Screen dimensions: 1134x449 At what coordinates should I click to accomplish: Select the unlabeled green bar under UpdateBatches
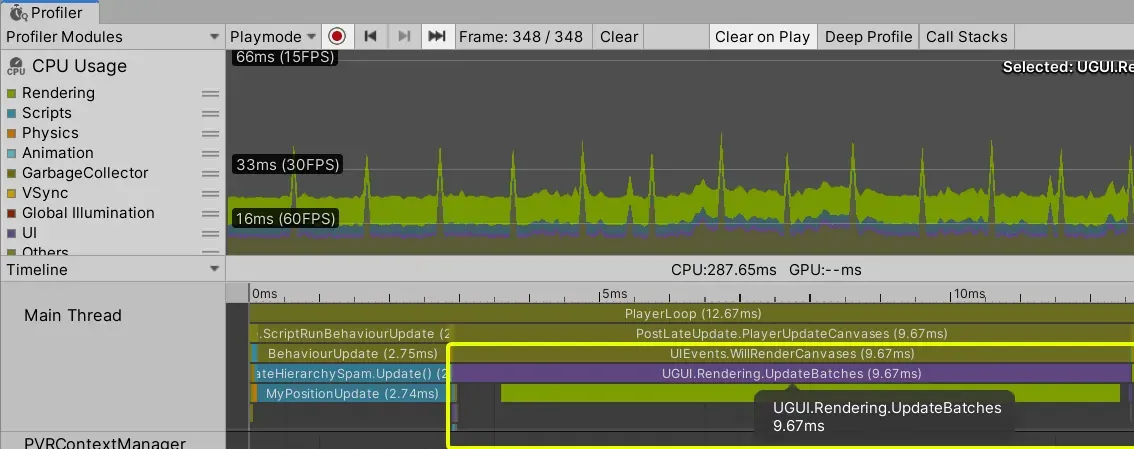810,393
